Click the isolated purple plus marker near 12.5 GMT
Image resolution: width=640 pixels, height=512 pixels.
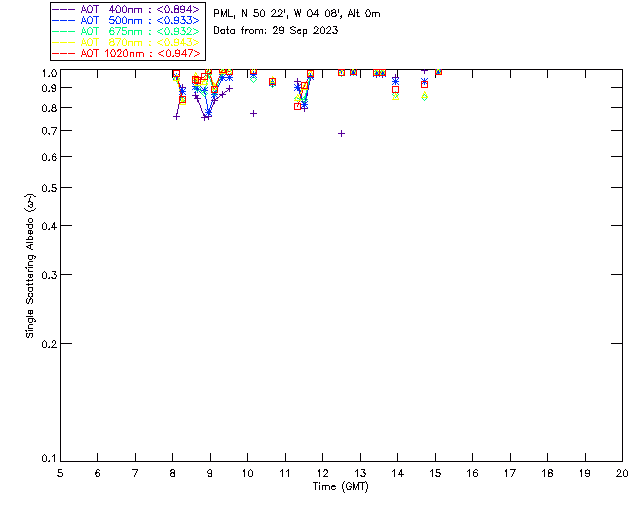(x=342, y=133)
